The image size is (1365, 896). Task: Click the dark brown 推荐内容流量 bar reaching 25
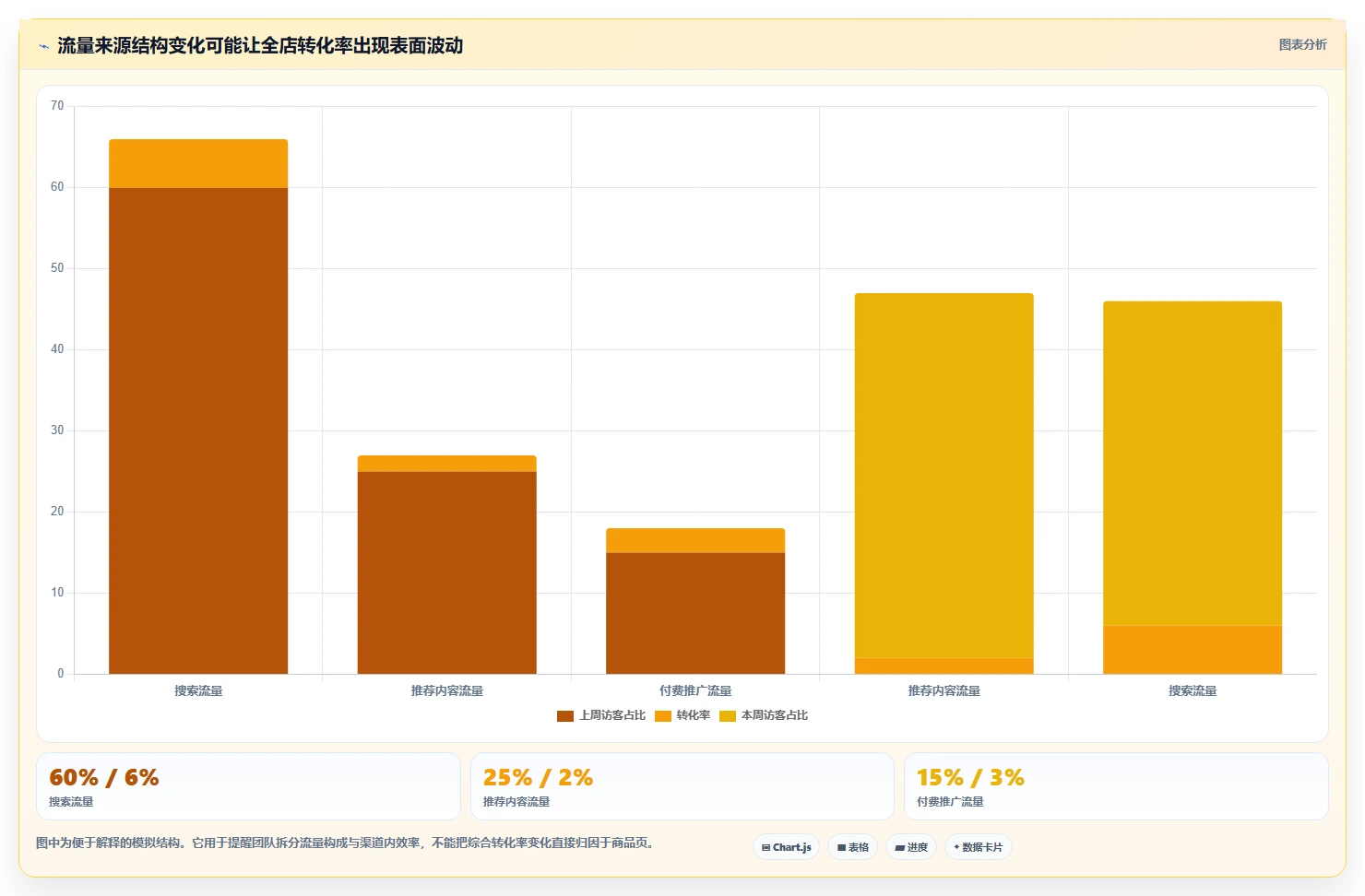447,572
